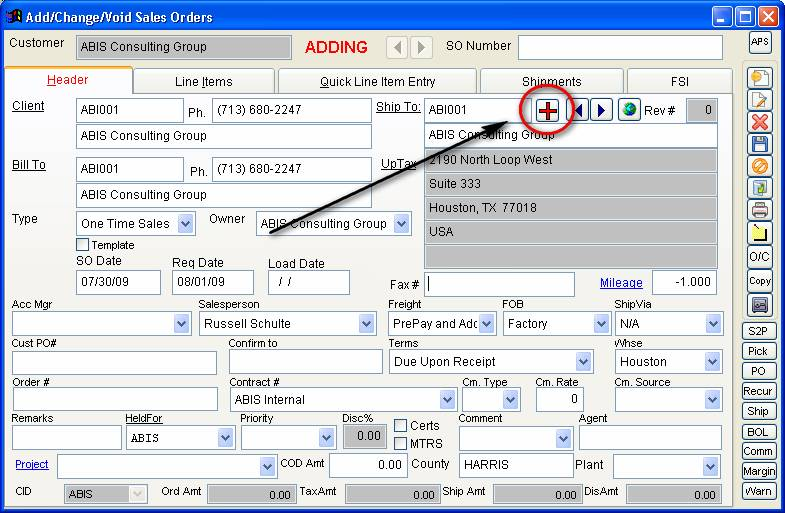Go to next Ship To address arrow
This screenshot has width=785, height=513.
click(601, 109)
